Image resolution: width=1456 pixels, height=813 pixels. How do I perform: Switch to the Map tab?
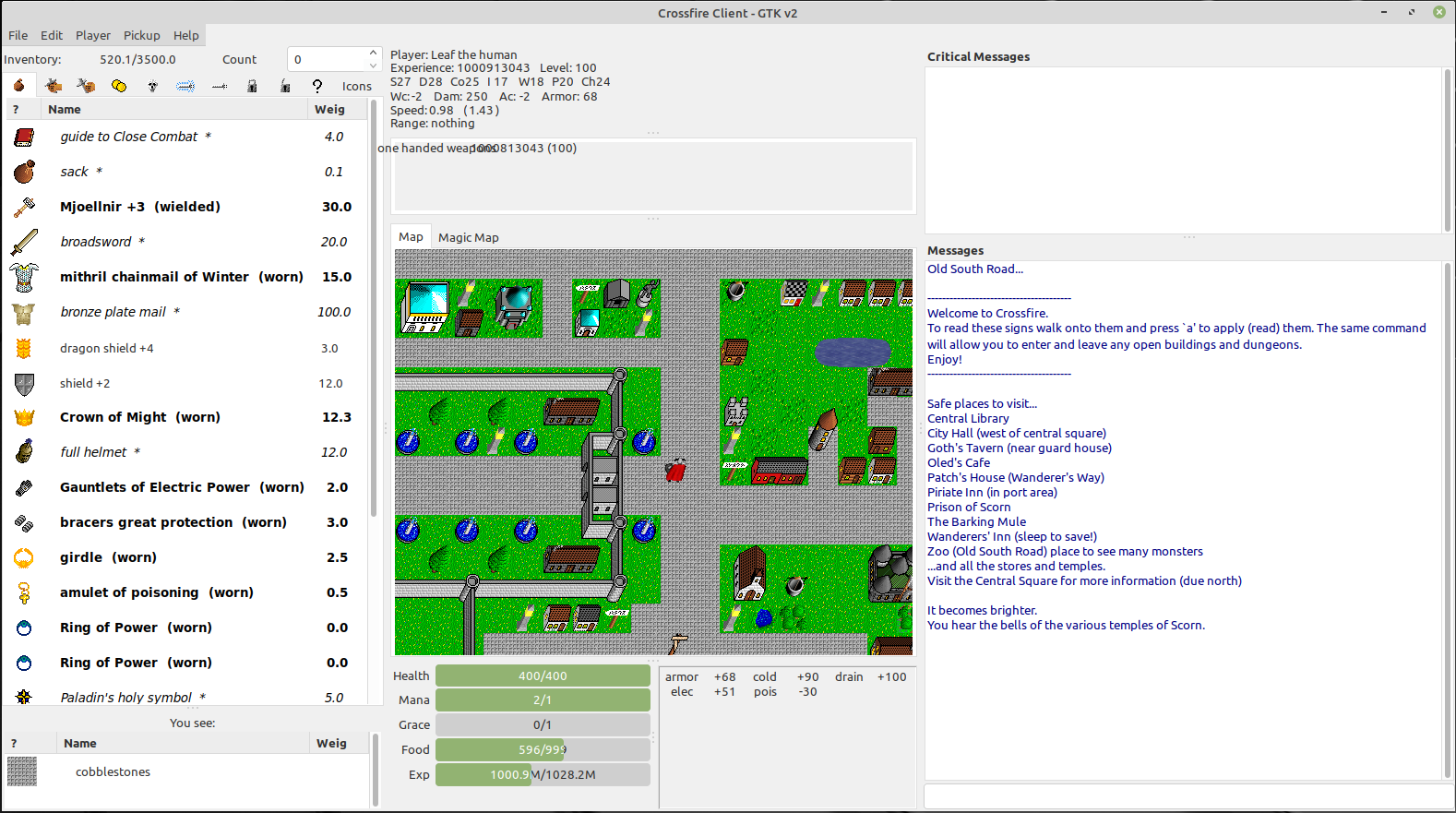click(x=411, y=237)
